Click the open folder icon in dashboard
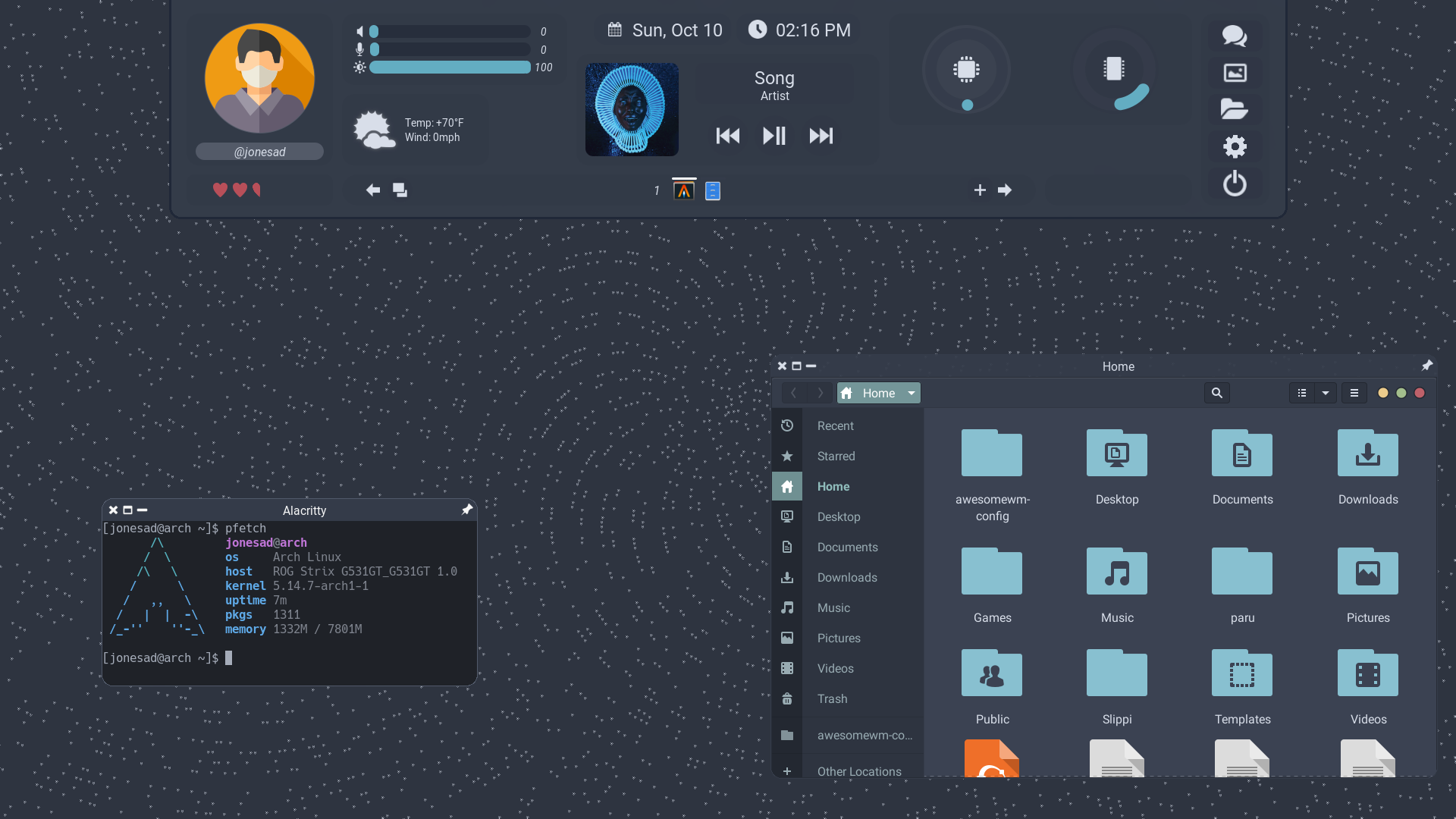 (x=1235, y=109)
